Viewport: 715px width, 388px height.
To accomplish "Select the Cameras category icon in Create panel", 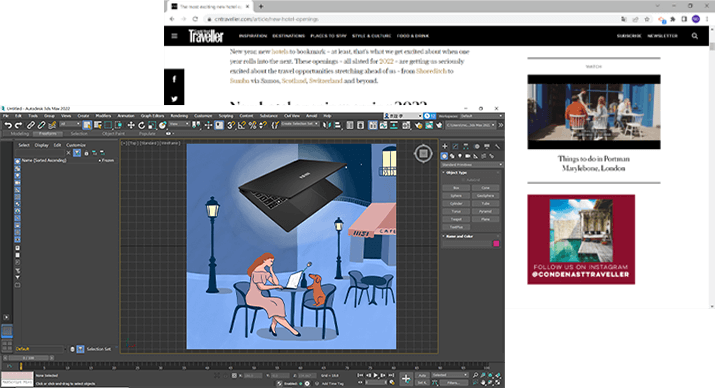I will 468,156.
